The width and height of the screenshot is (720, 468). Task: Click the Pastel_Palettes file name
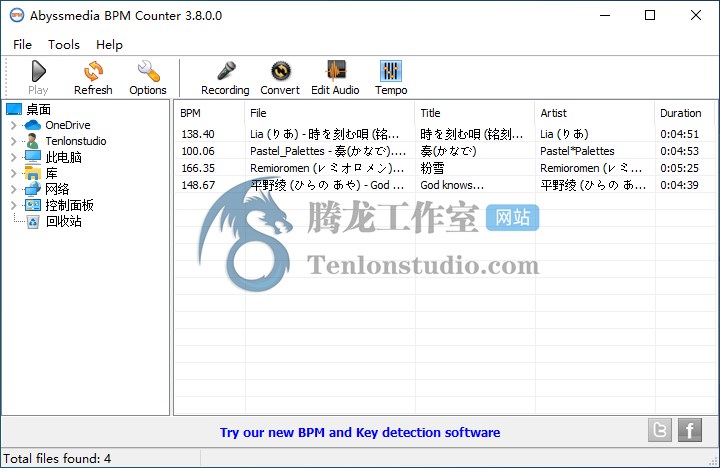pos(328,151)
